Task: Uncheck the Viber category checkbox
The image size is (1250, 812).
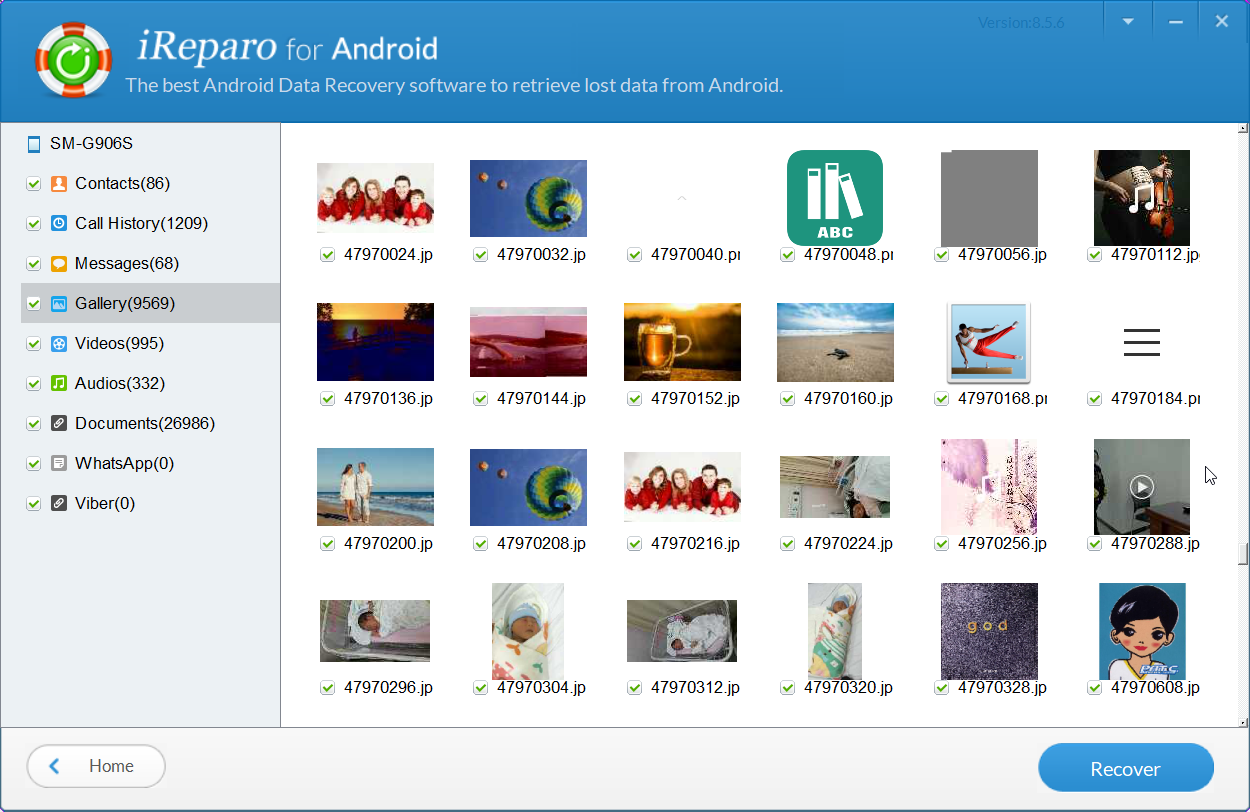Action: [x=33, y=503]
